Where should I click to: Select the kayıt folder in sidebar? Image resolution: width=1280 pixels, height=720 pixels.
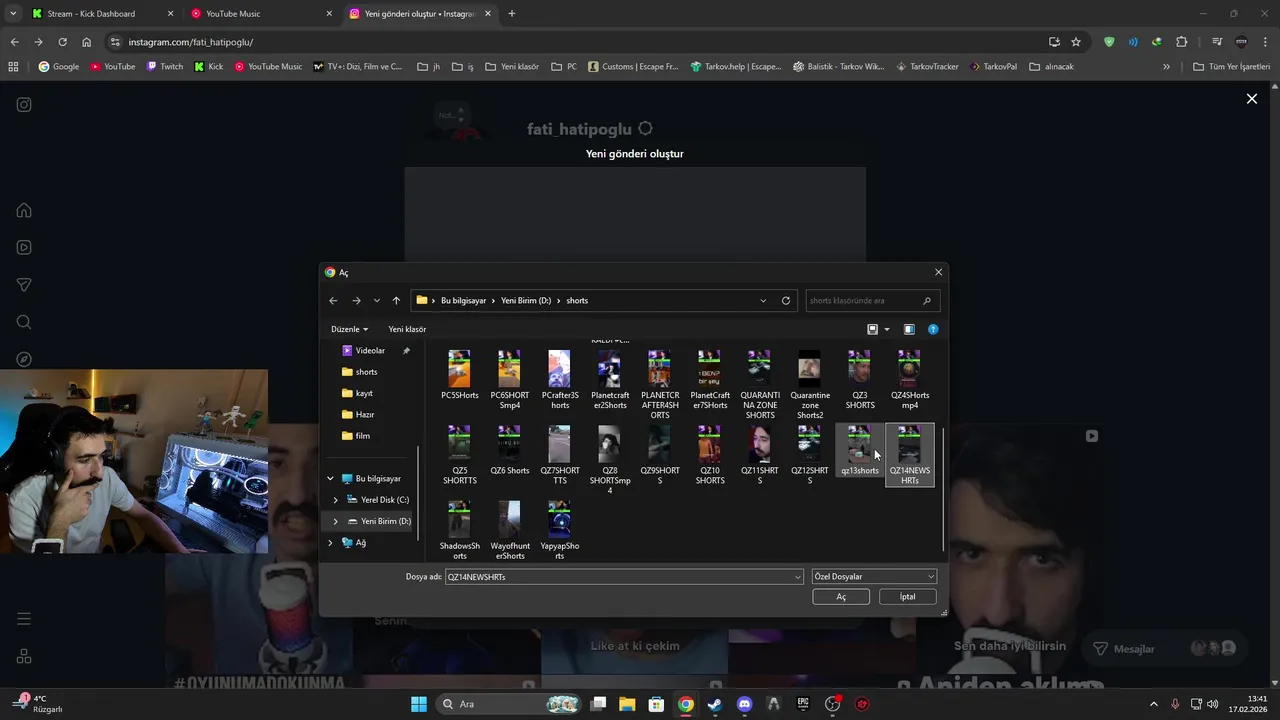pos(364,393)
